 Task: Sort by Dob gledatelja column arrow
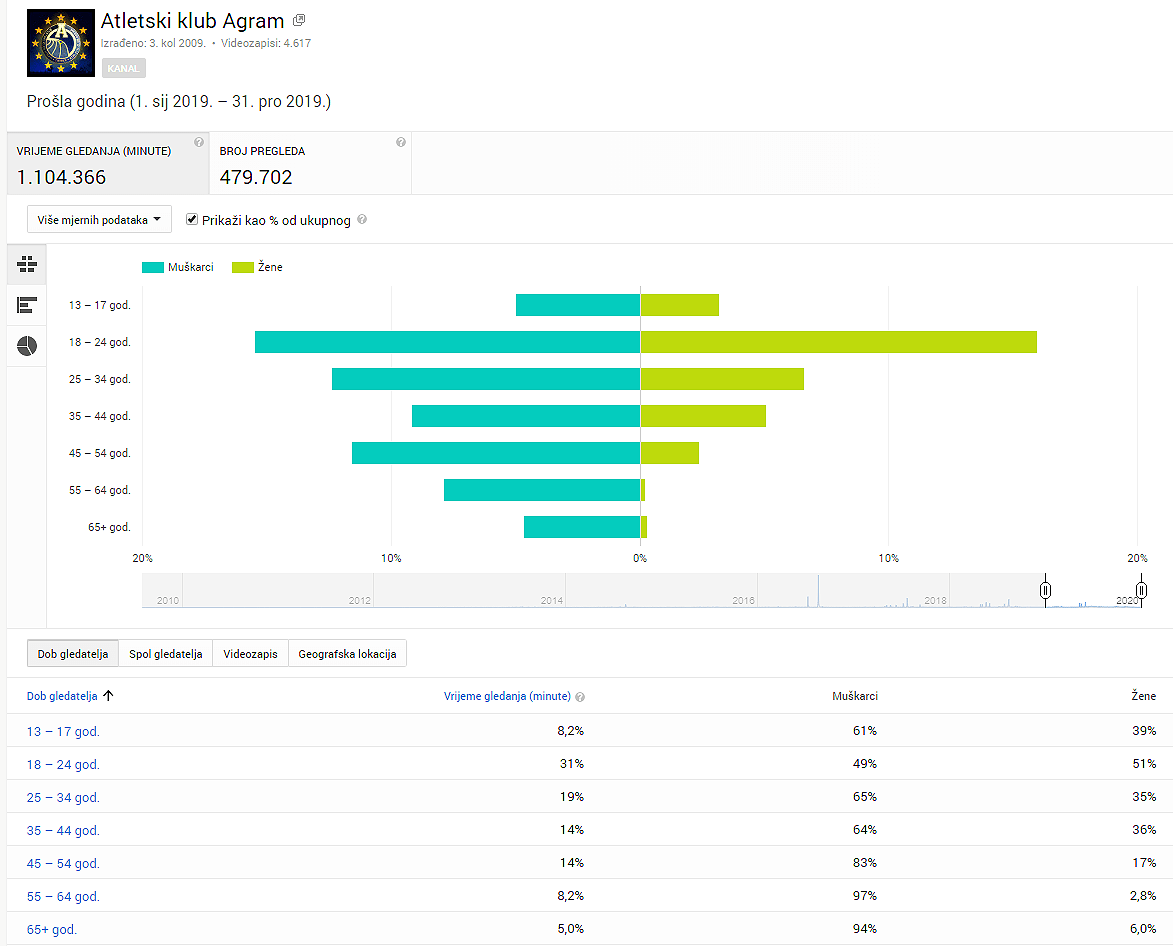(x=108, y=696)
